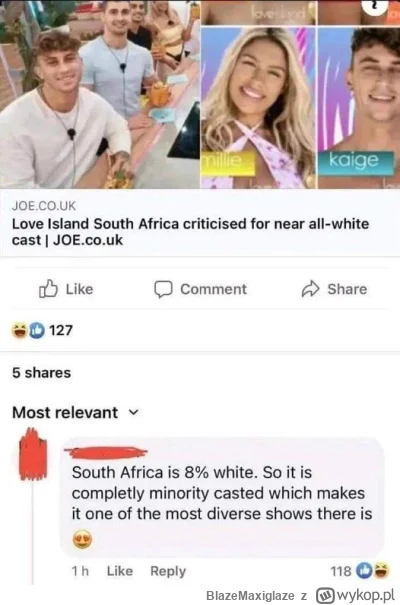Expand the Most relevant sorting dropdown
The image size is (400, 605).
[x=75, y=412]
